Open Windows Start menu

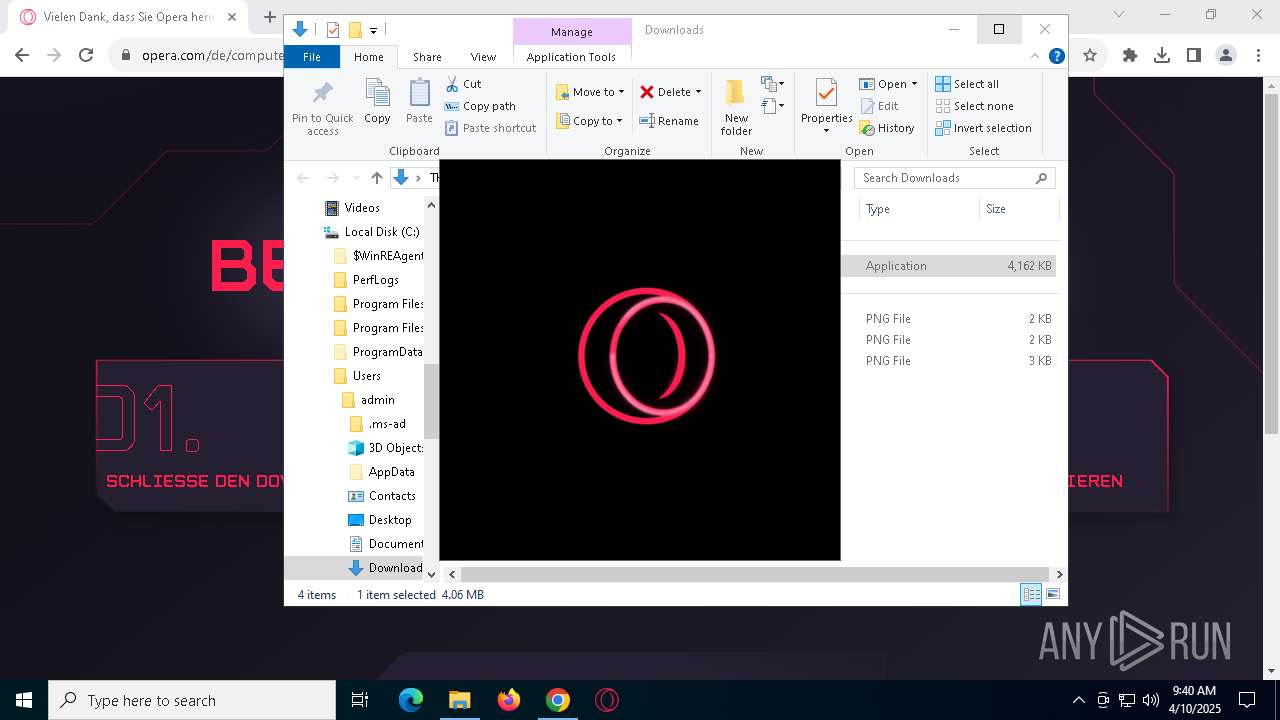(24, 700)
